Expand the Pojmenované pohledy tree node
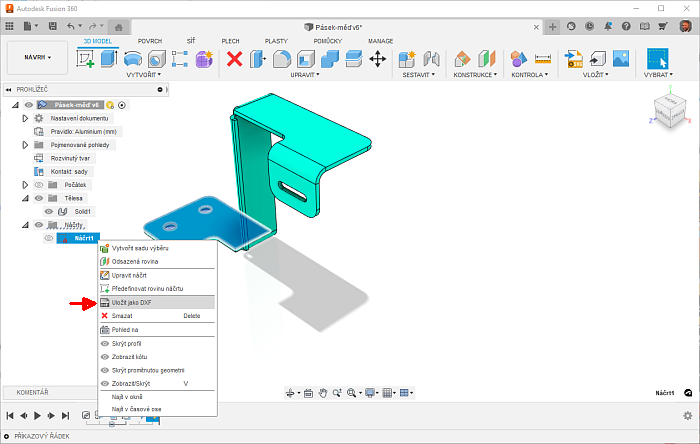This screenshot has width=700, height=444. [x=25, y=144]
